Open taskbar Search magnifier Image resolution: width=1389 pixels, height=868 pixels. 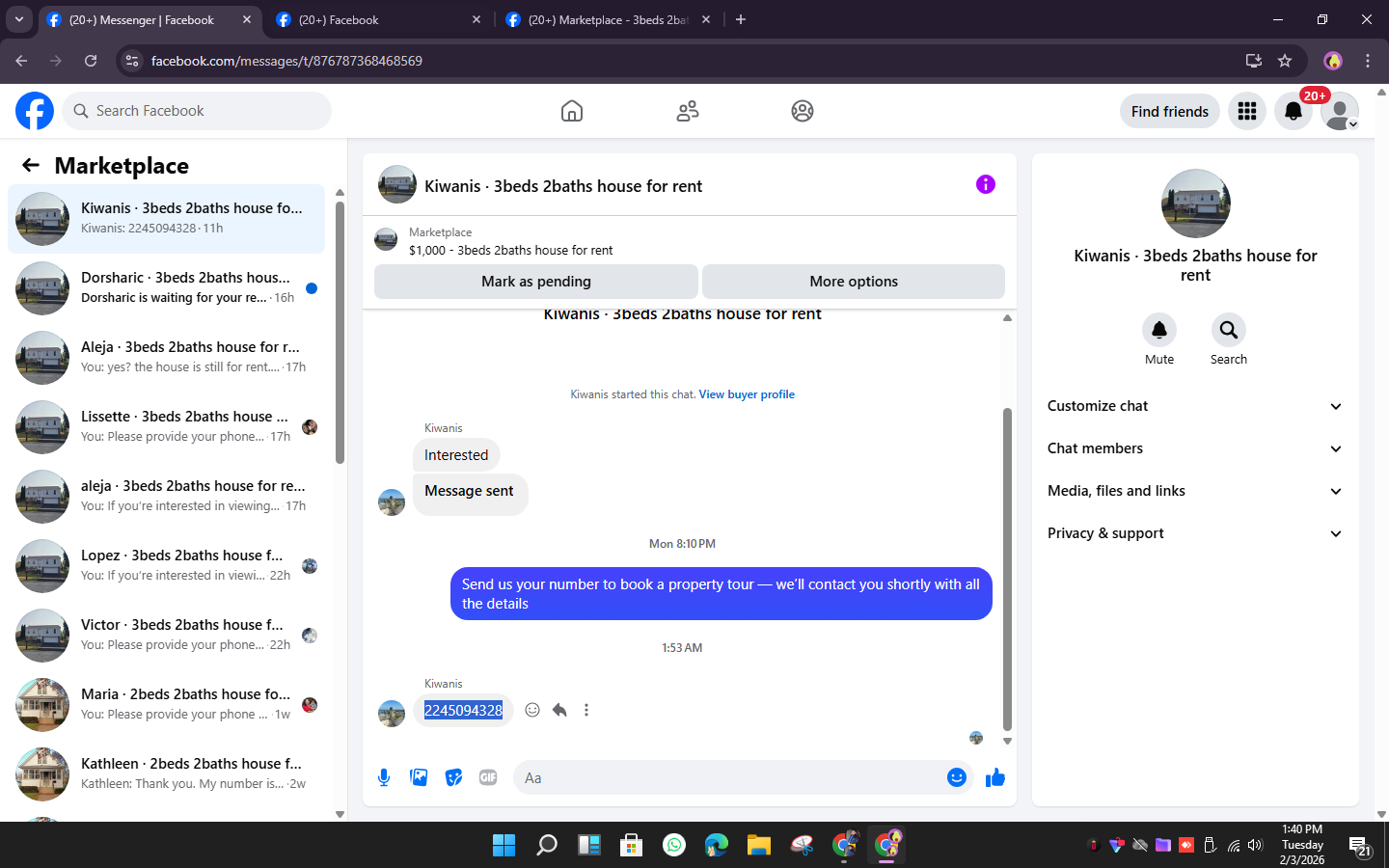click(547, 845)
